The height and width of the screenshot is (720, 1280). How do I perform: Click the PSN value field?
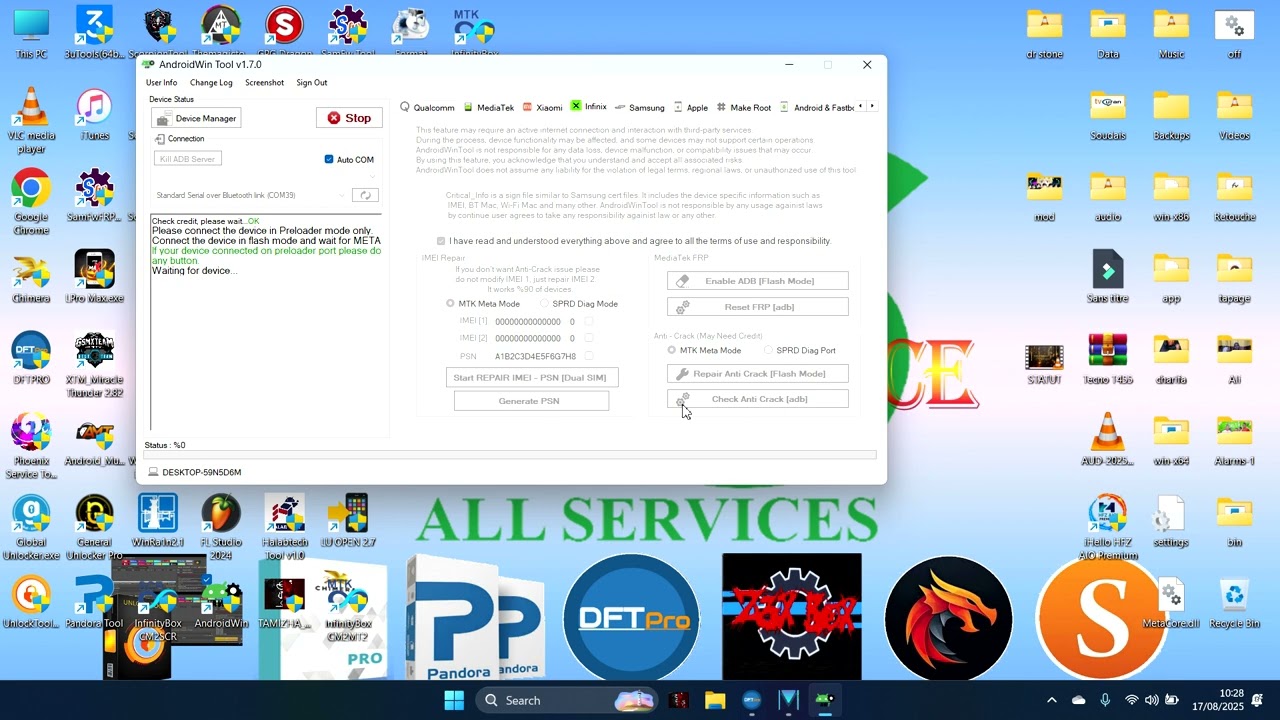[535, 356]
